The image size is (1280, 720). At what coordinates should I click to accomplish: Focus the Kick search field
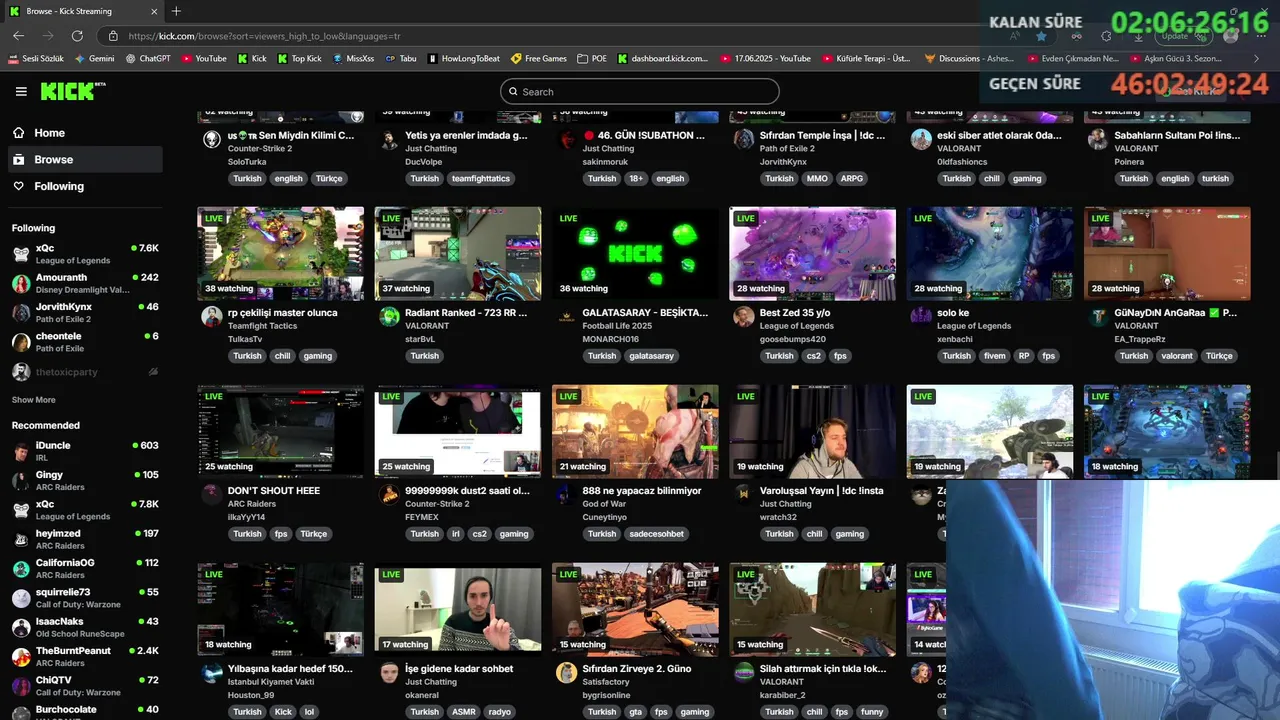click(640, 91)
